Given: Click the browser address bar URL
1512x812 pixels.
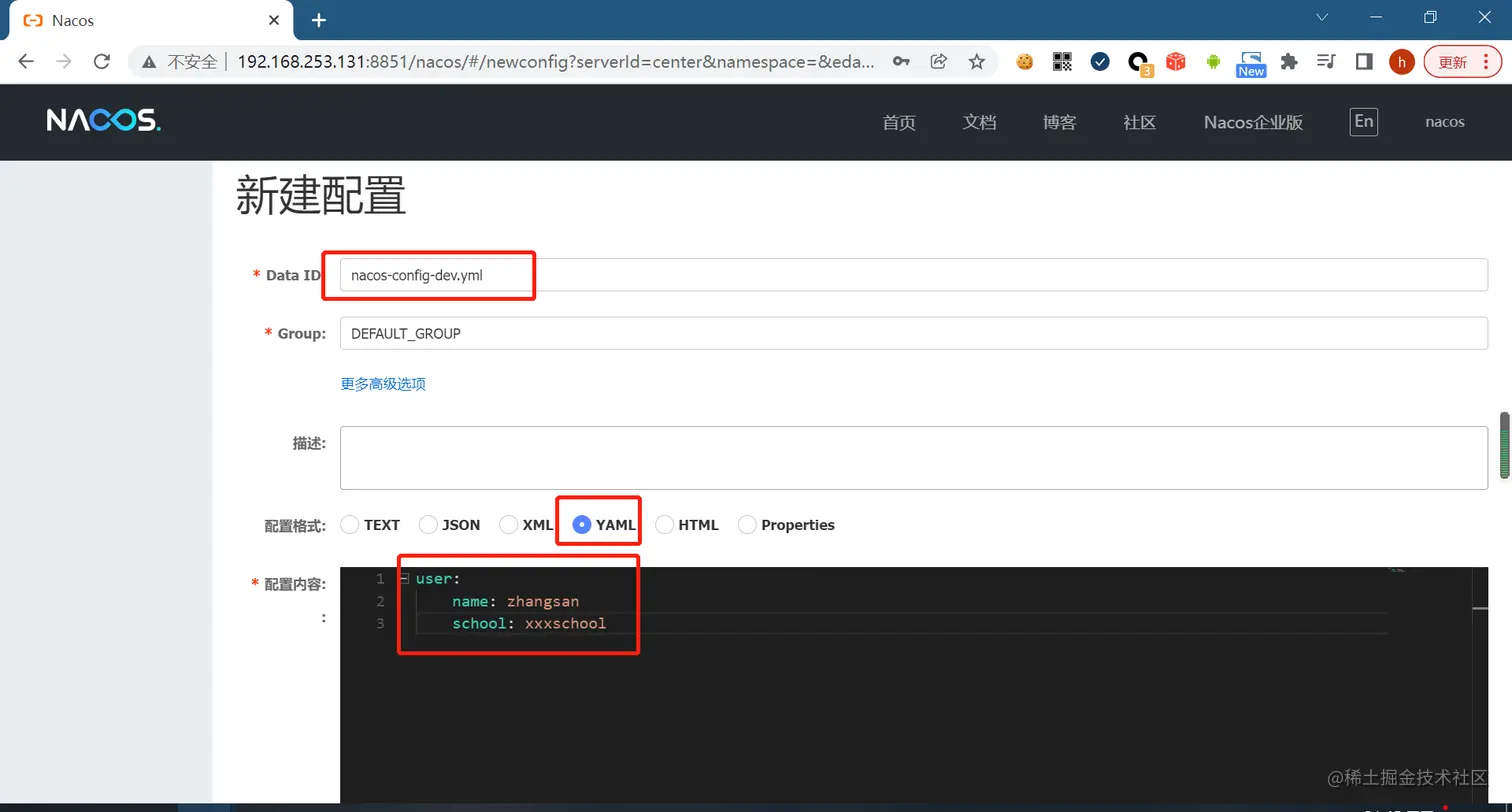Looking at the screenshot, I should [557, 62].
